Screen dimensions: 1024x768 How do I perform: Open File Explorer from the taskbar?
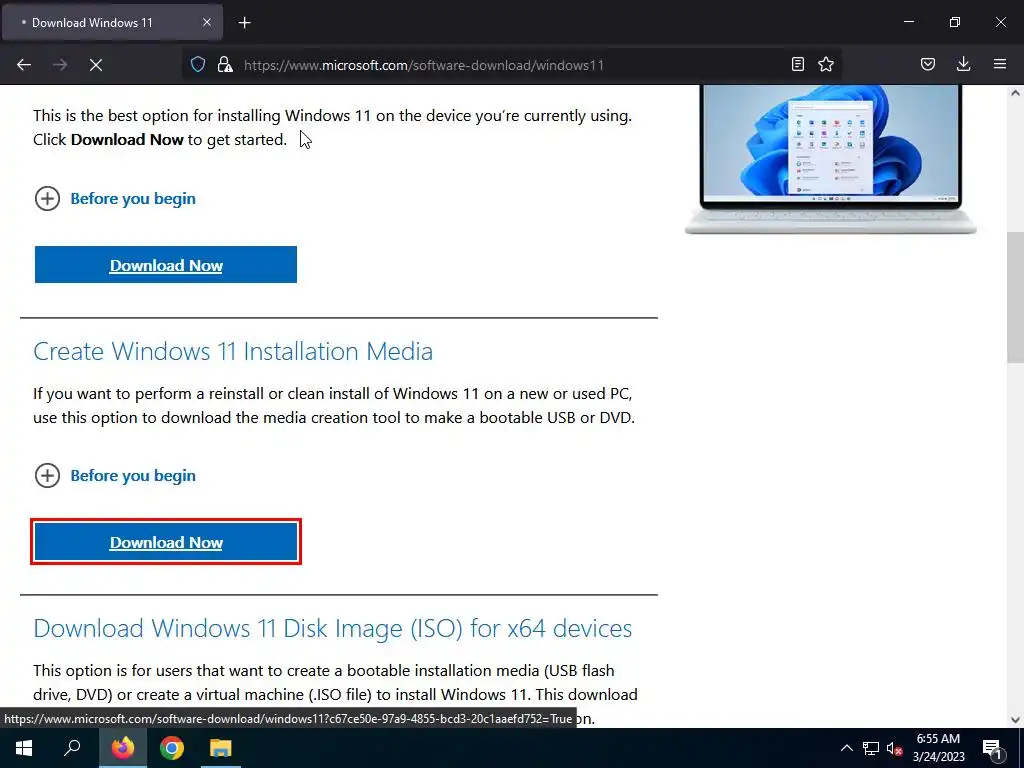point(221,748)
